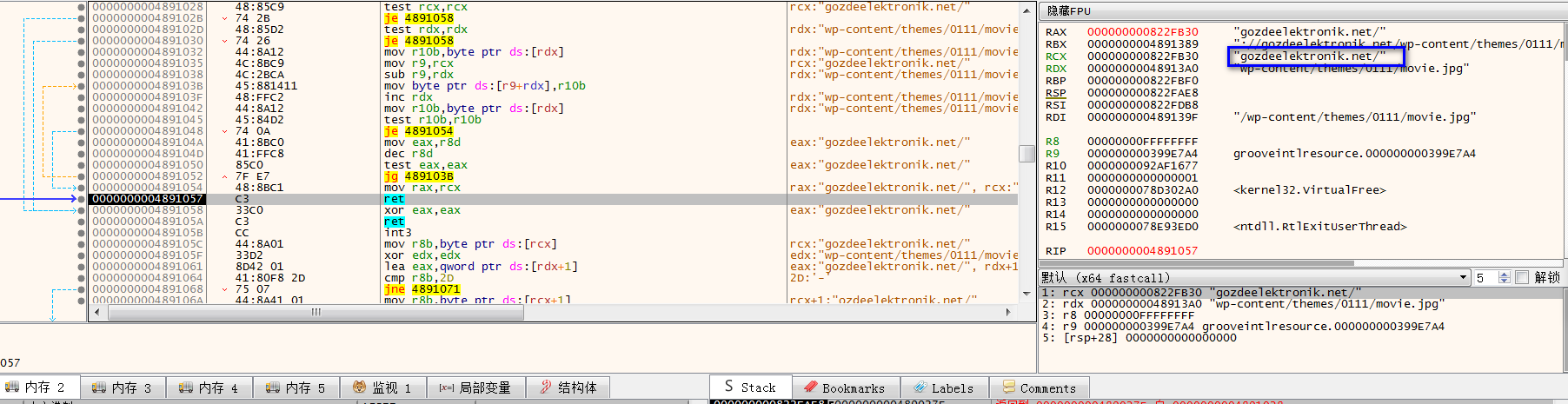
Task: Select the Stack tab
Action: (x=750, y=387)
